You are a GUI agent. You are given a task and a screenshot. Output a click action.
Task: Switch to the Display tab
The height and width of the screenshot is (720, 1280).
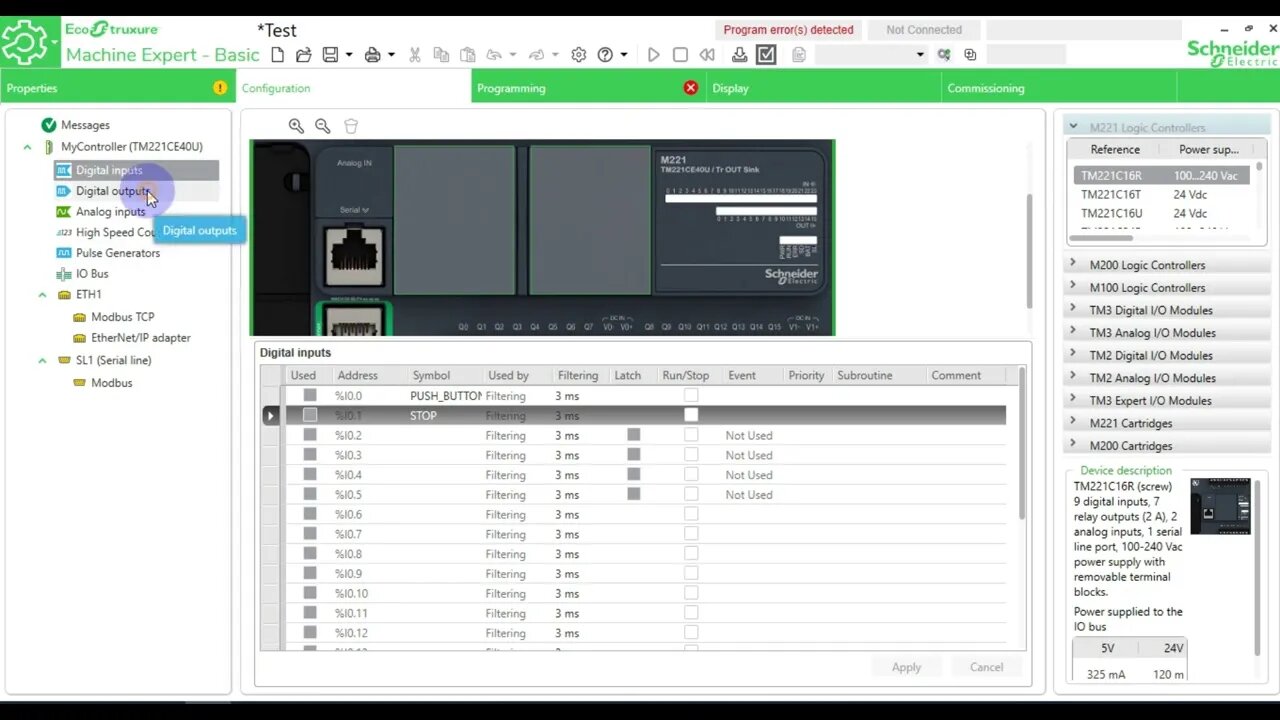coord(824,88)
